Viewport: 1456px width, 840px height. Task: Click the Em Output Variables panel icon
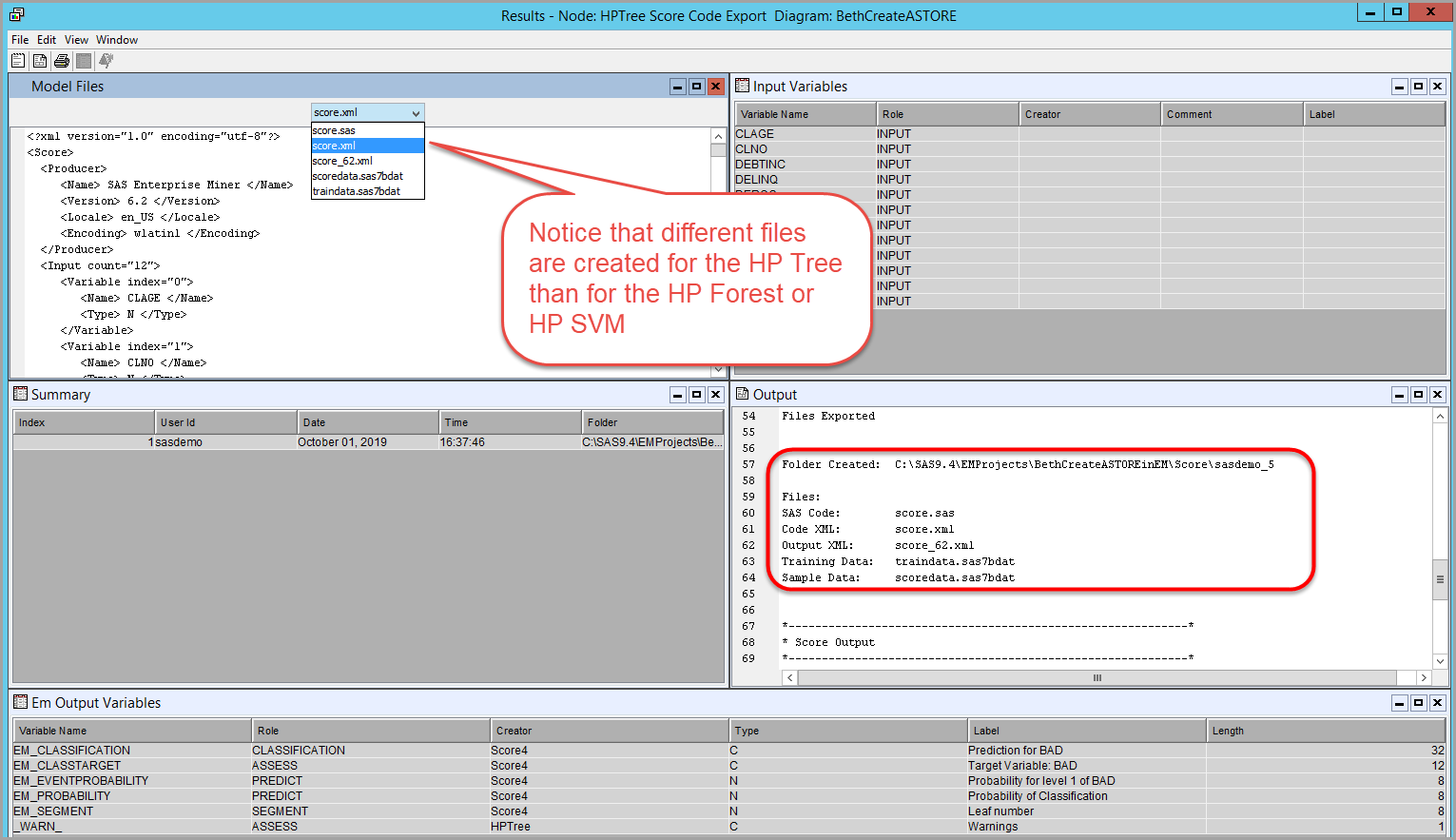(20, 702)
